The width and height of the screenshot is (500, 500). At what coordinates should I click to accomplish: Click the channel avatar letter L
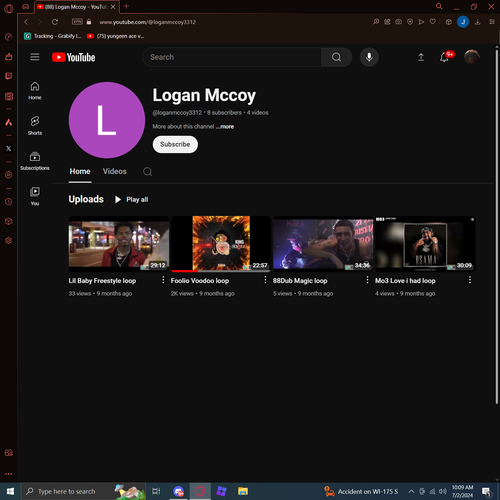coord(107,120)
